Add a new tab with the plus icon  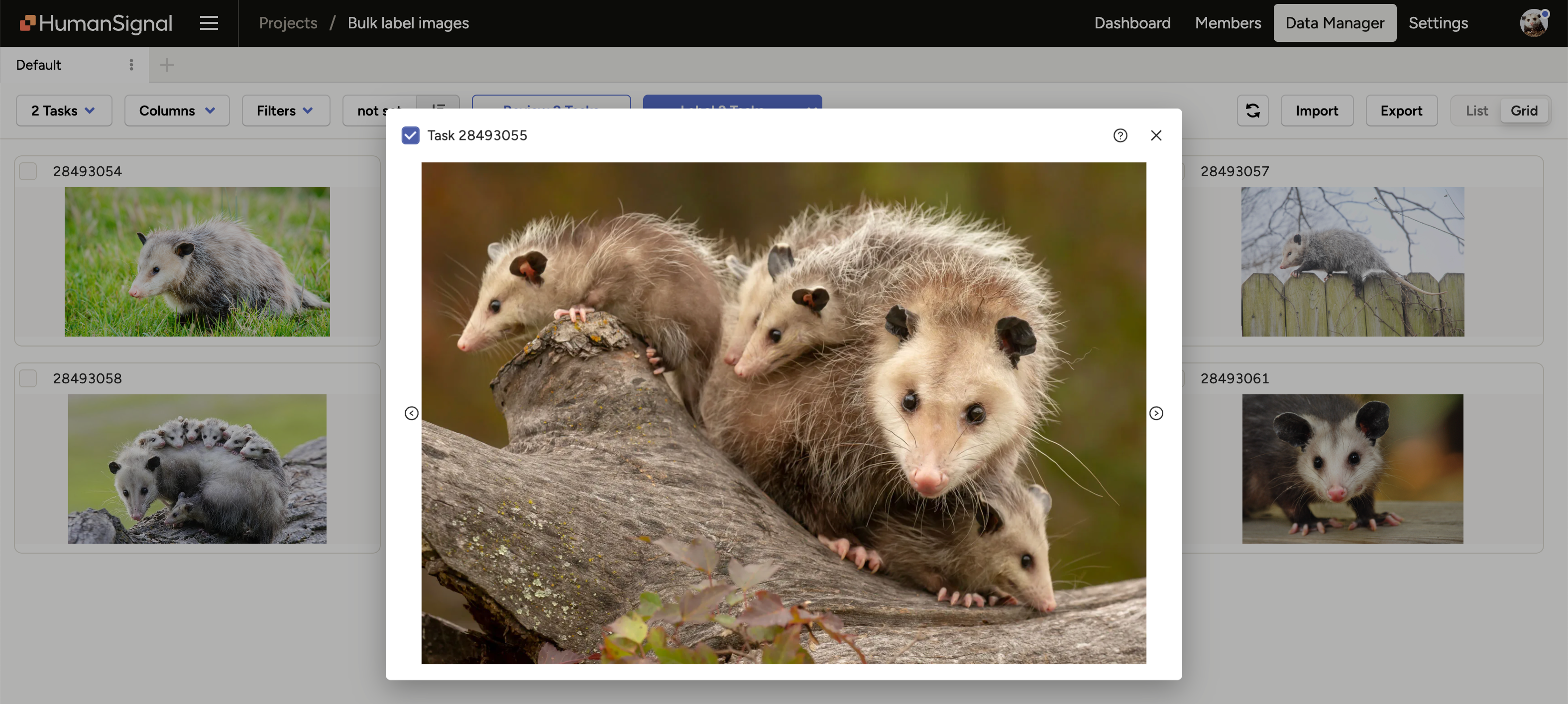click(166, 65)
